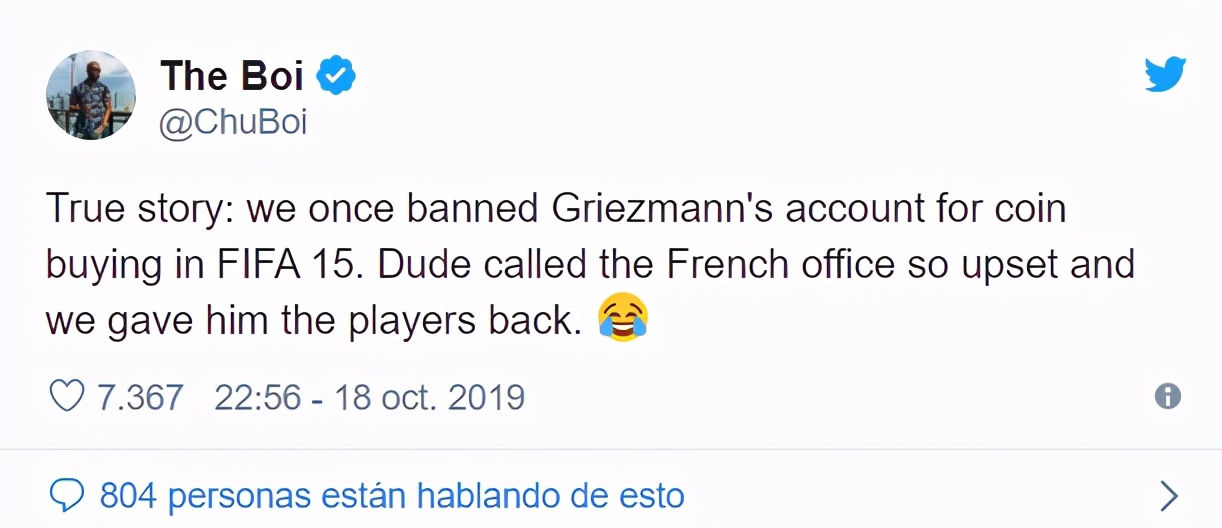Click the 22:56 tweet time

(x=257, y=398)
